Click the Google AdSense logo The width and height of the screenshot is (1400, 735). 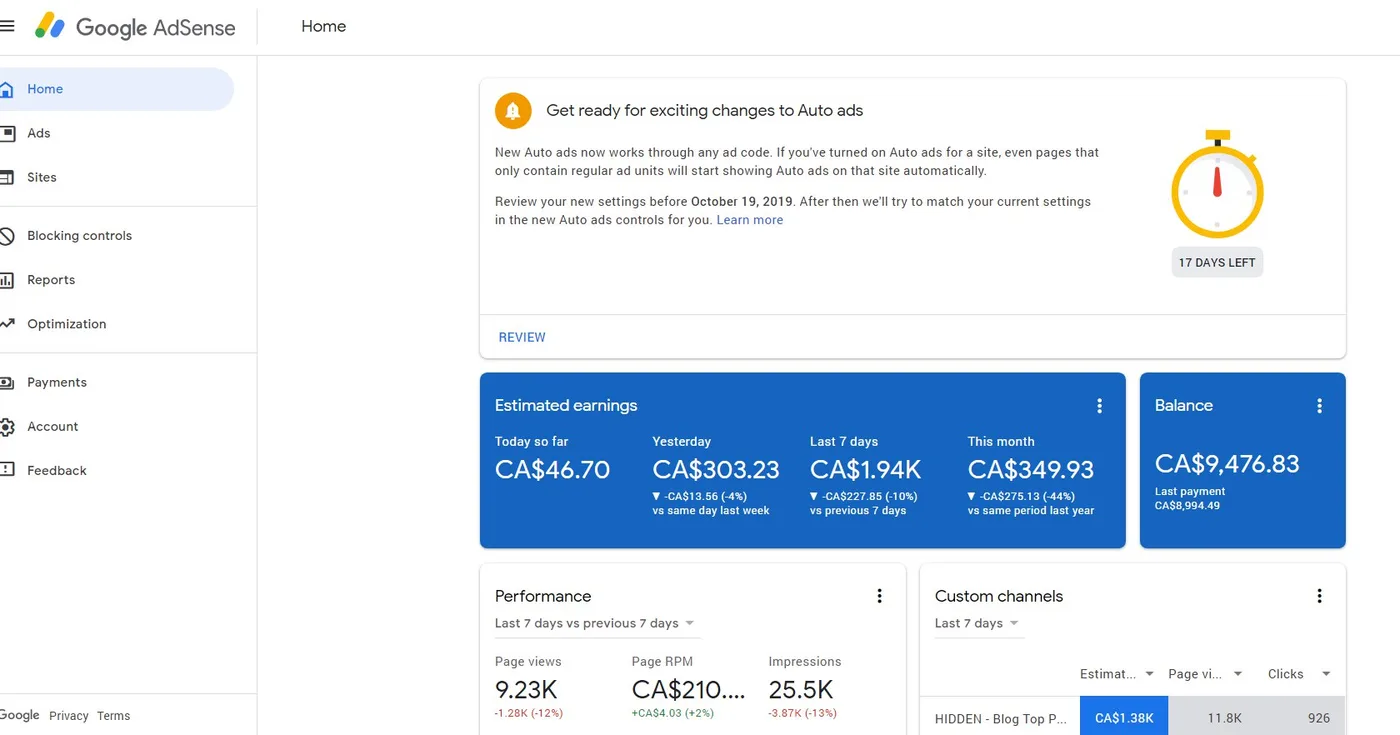[135, 27]
